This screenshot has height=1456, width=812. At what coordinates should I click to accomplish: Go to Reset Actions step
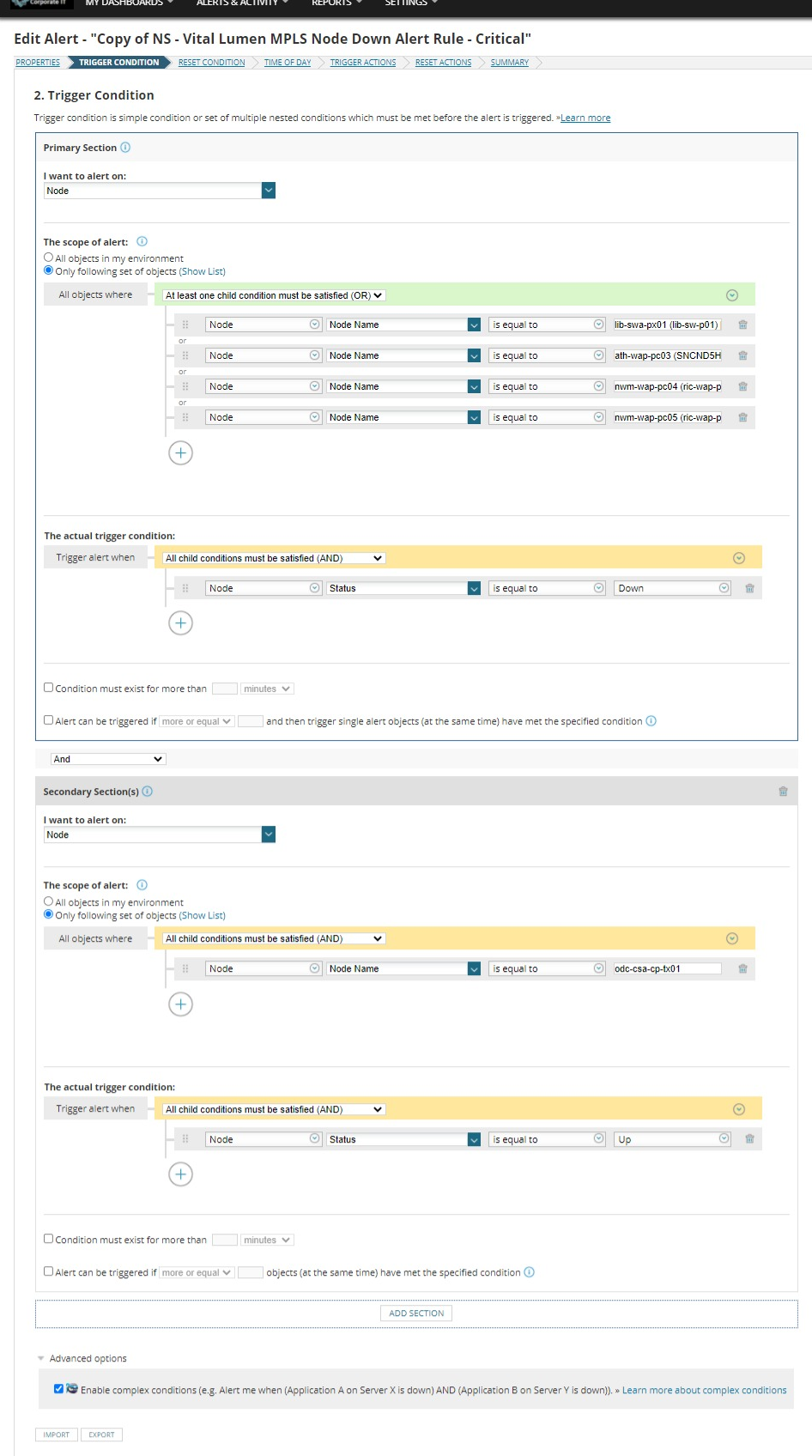tap(443, 63)
